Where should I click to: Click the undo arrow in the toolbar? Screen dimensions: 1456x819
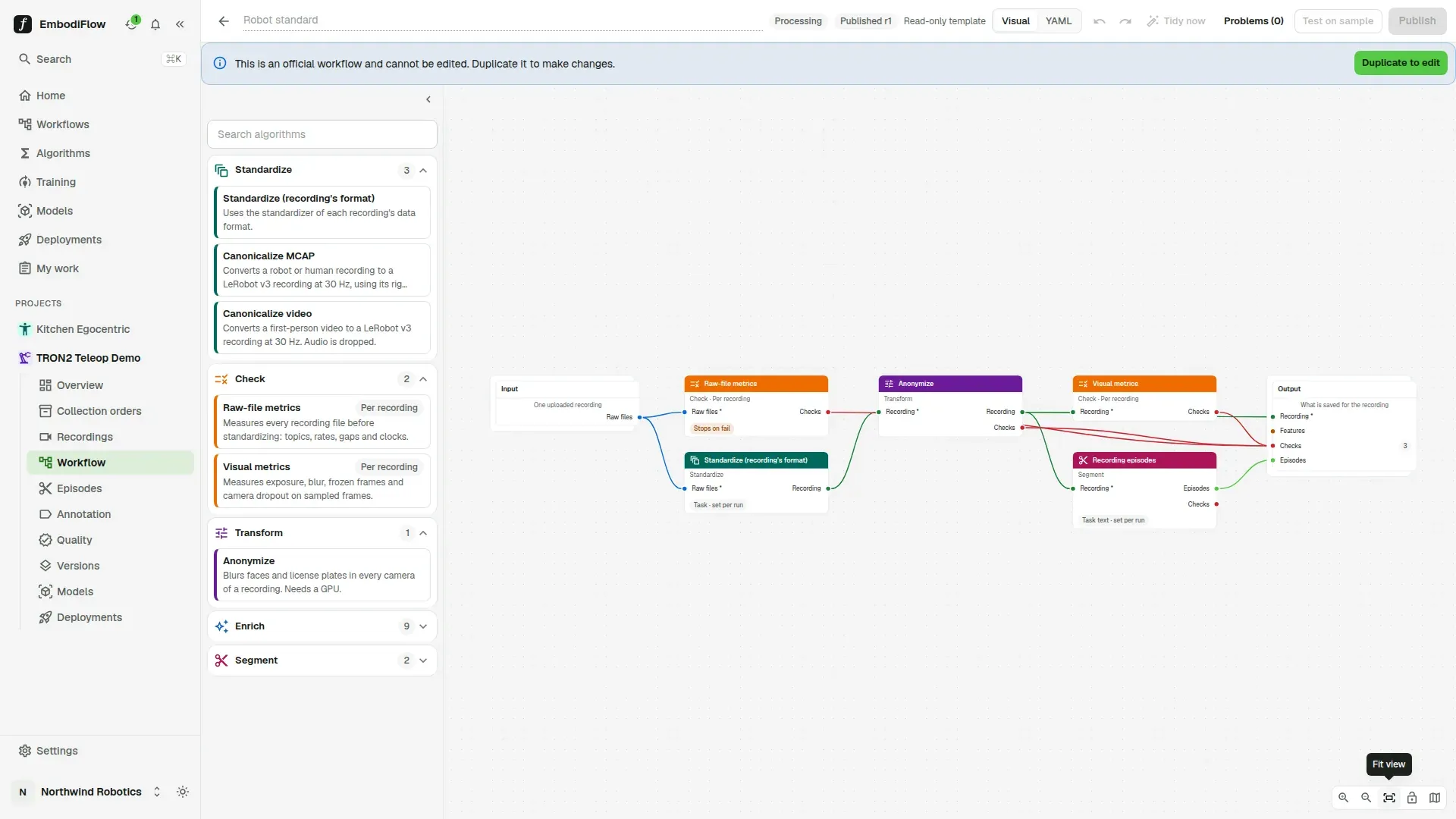[1100, 21]
